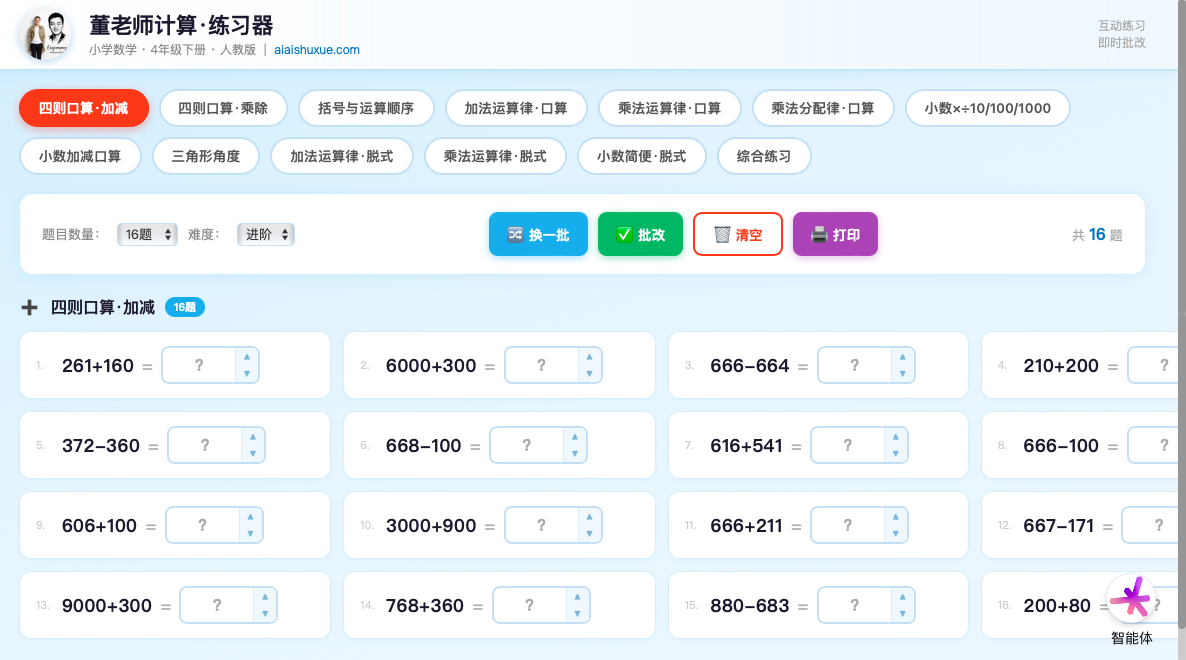
Task: Click the teacher avatar logo
Action: tap(46, 35)
